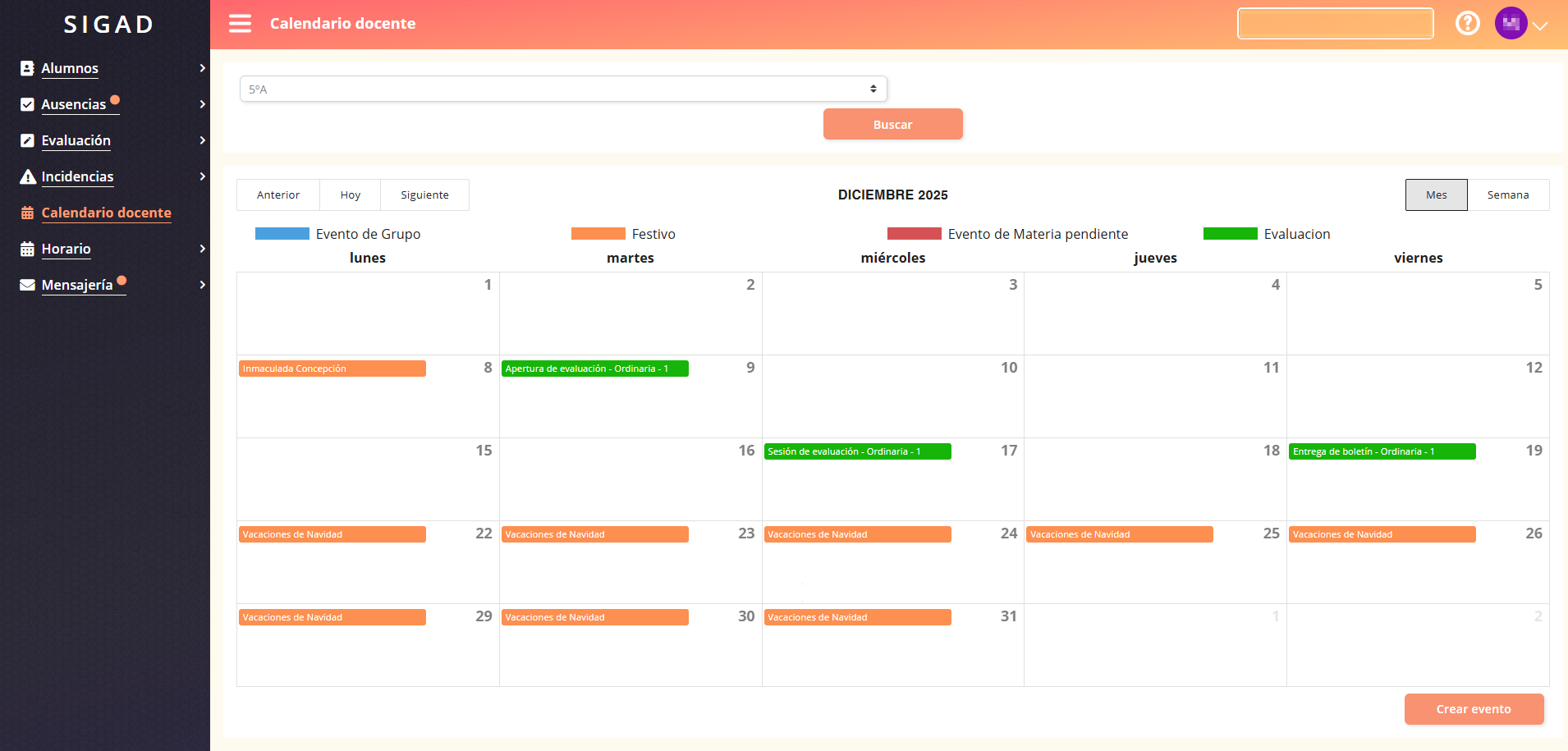Expand the Alumnos submenu chevron
This screenshot has height=751, width=1568.
tap(202, 69)
